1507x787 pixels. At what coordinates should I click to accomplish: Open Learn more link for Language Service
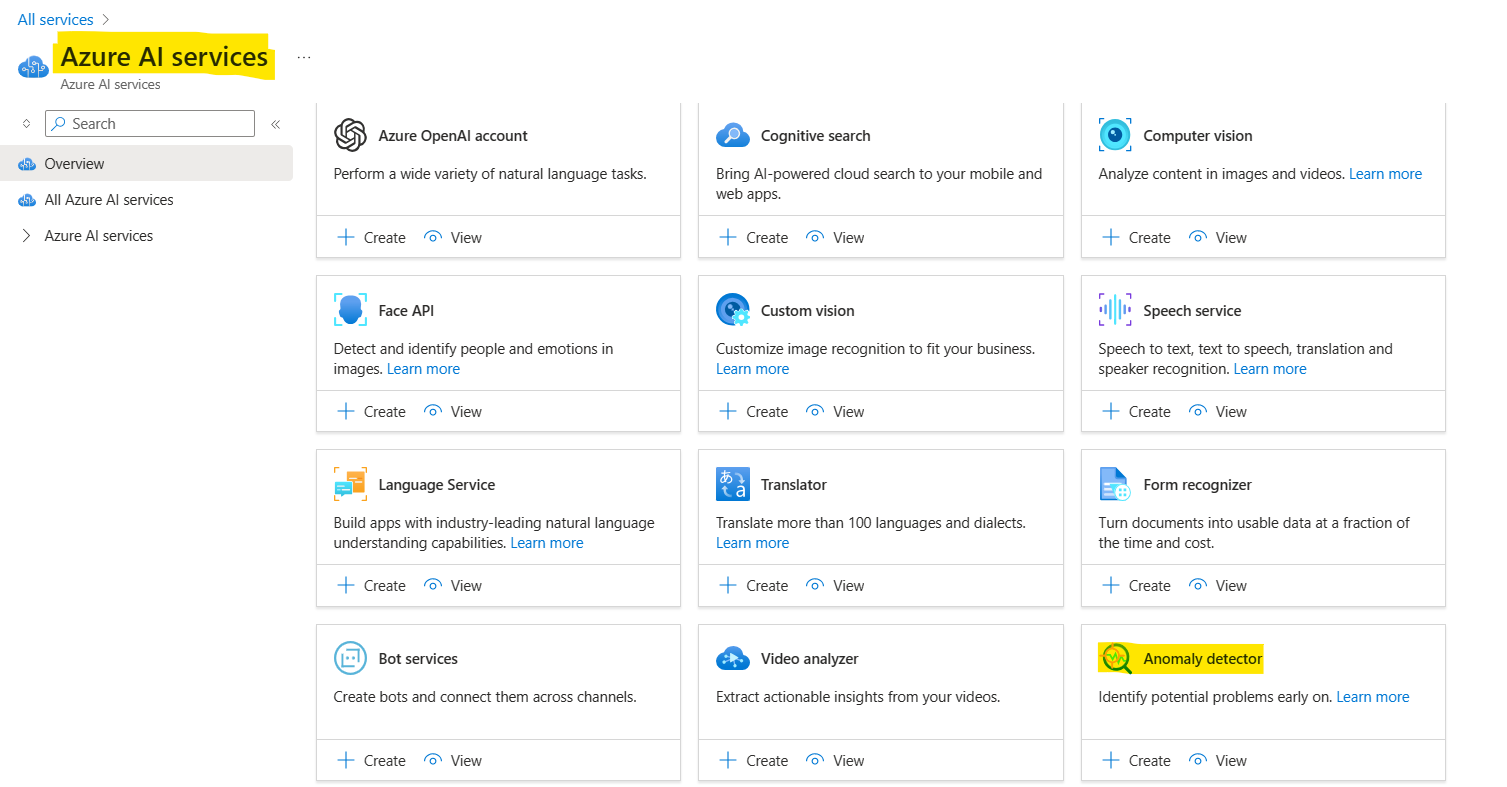(547, 543)
